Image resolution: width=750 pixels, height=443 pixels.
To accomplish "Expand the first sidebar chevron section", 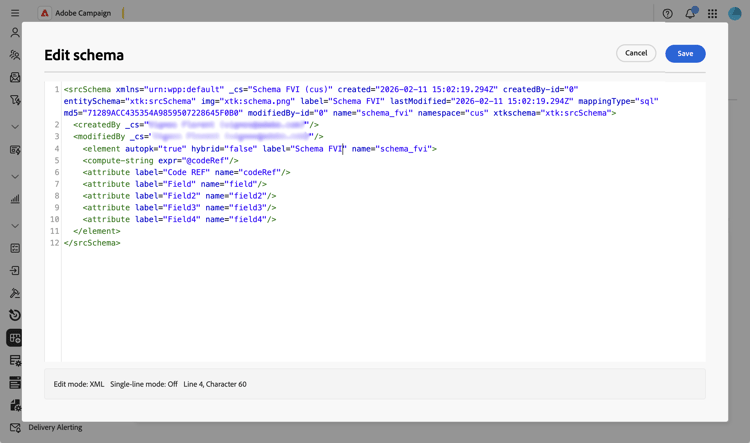I will (15, 127).
